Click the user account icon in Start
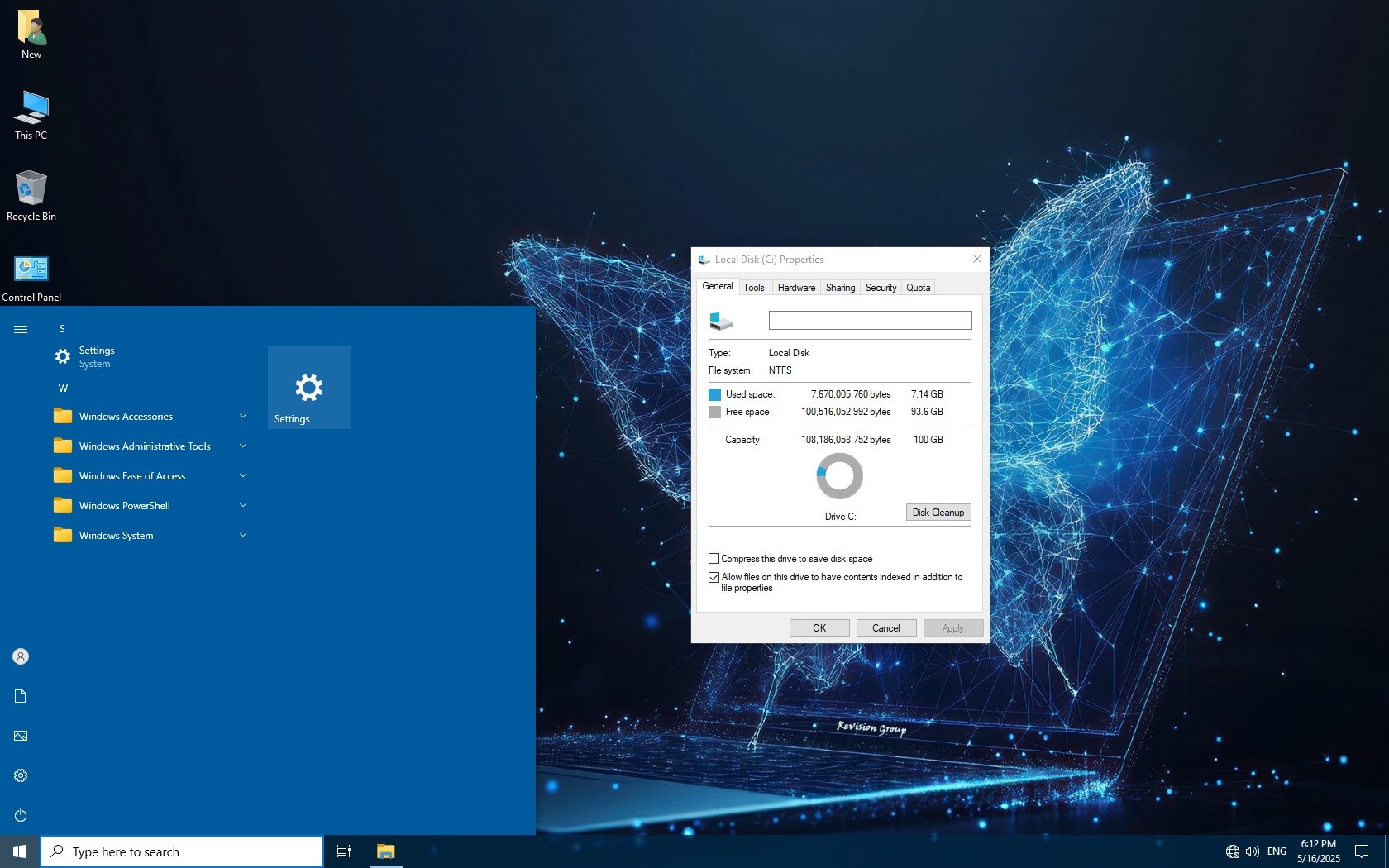Viewport: 1389px width, 868px height. [21, 656]
